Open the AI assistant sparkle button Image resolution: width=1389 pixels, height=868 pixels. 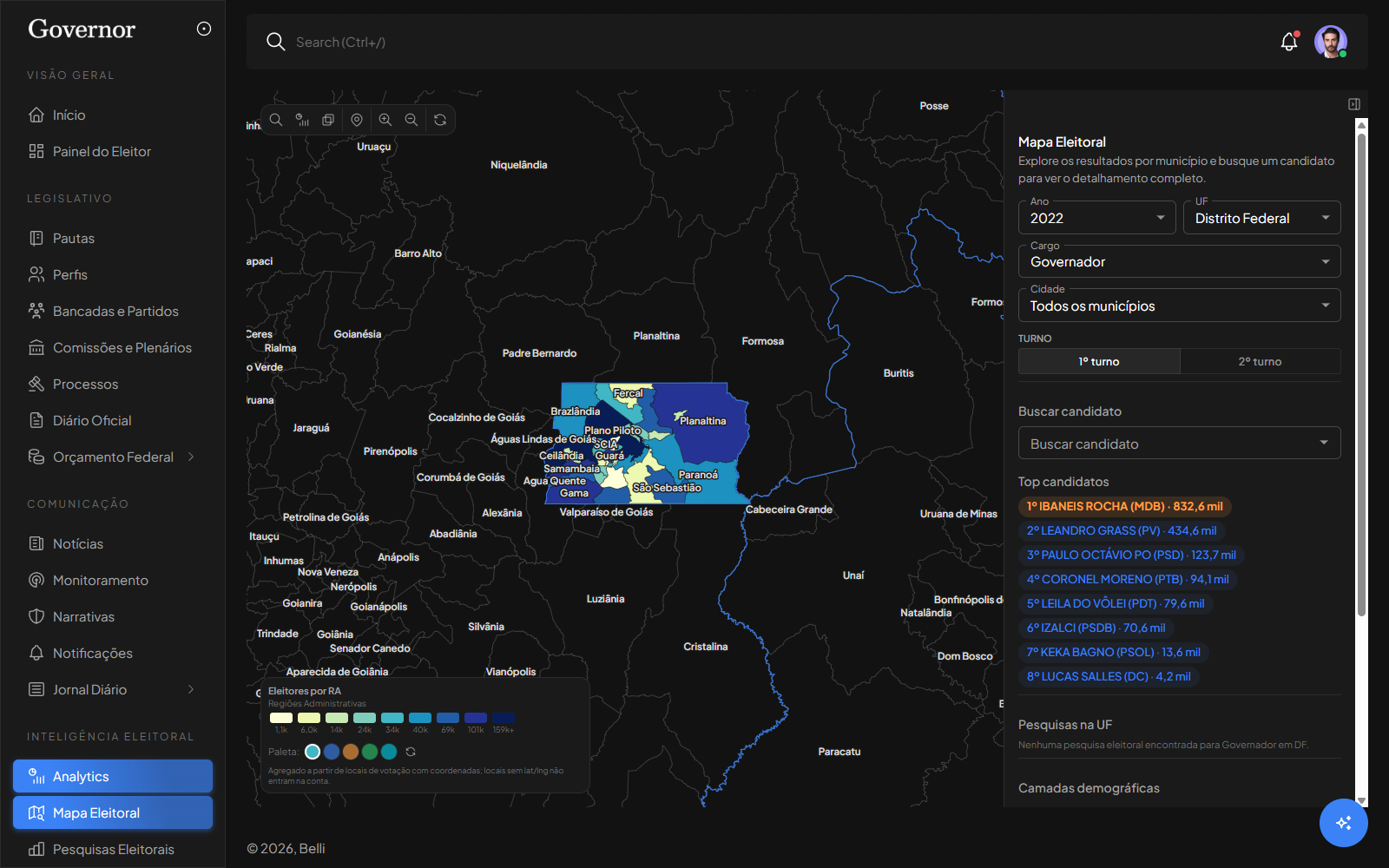coord(1344,823)
